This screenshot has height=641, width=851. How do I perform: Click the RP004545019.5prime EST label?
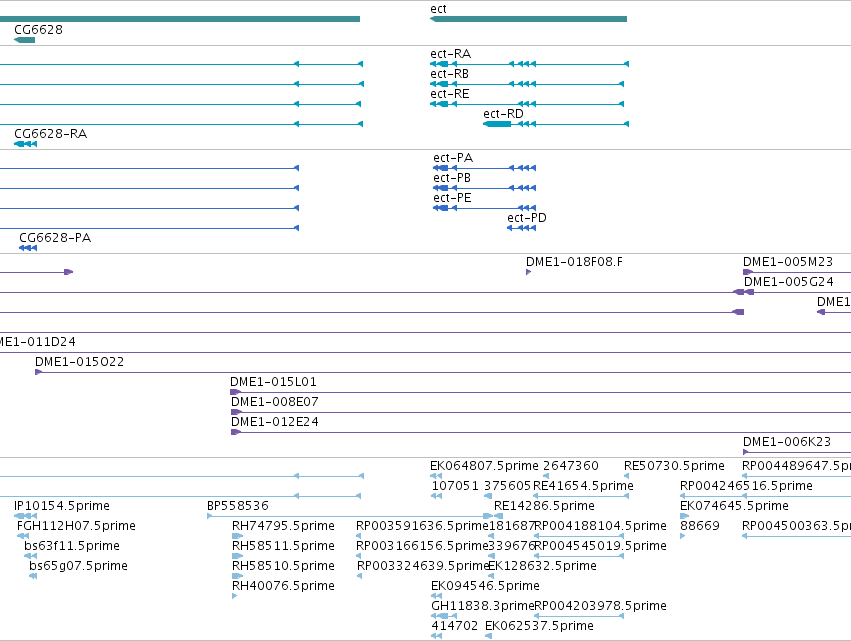pos(600,546)
